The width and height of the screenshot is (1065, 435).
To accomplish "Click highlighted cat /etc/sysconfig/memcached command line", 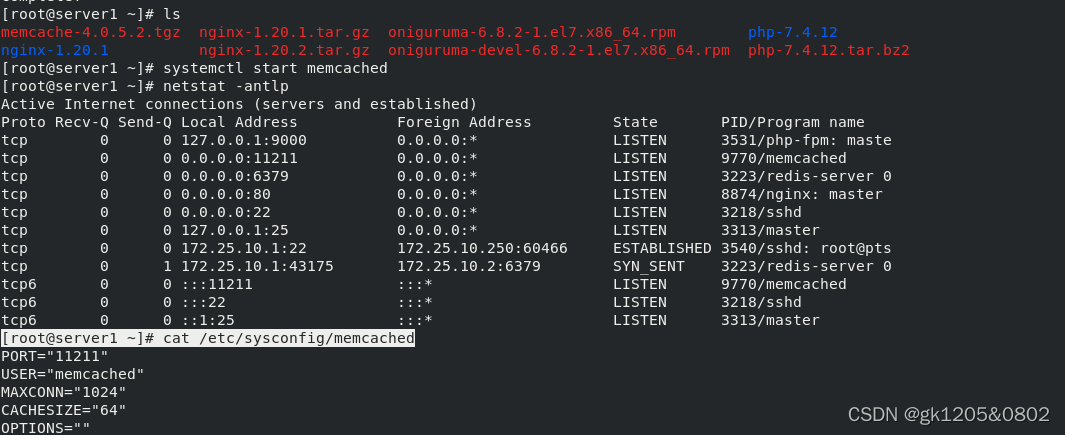I will (208, 338).
